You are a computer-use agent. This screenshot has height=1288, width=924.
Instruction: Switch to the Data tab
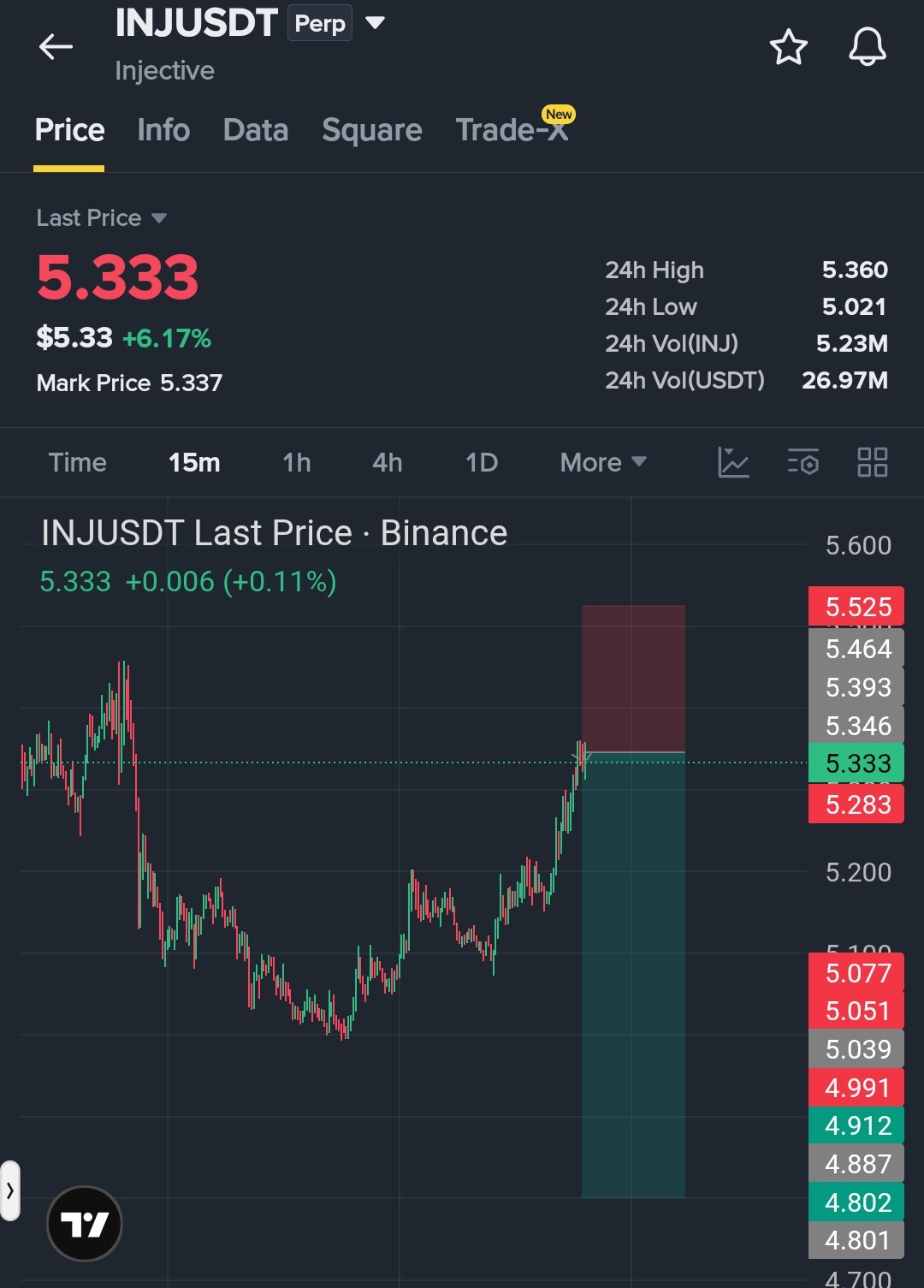click(x=256, y=130)
